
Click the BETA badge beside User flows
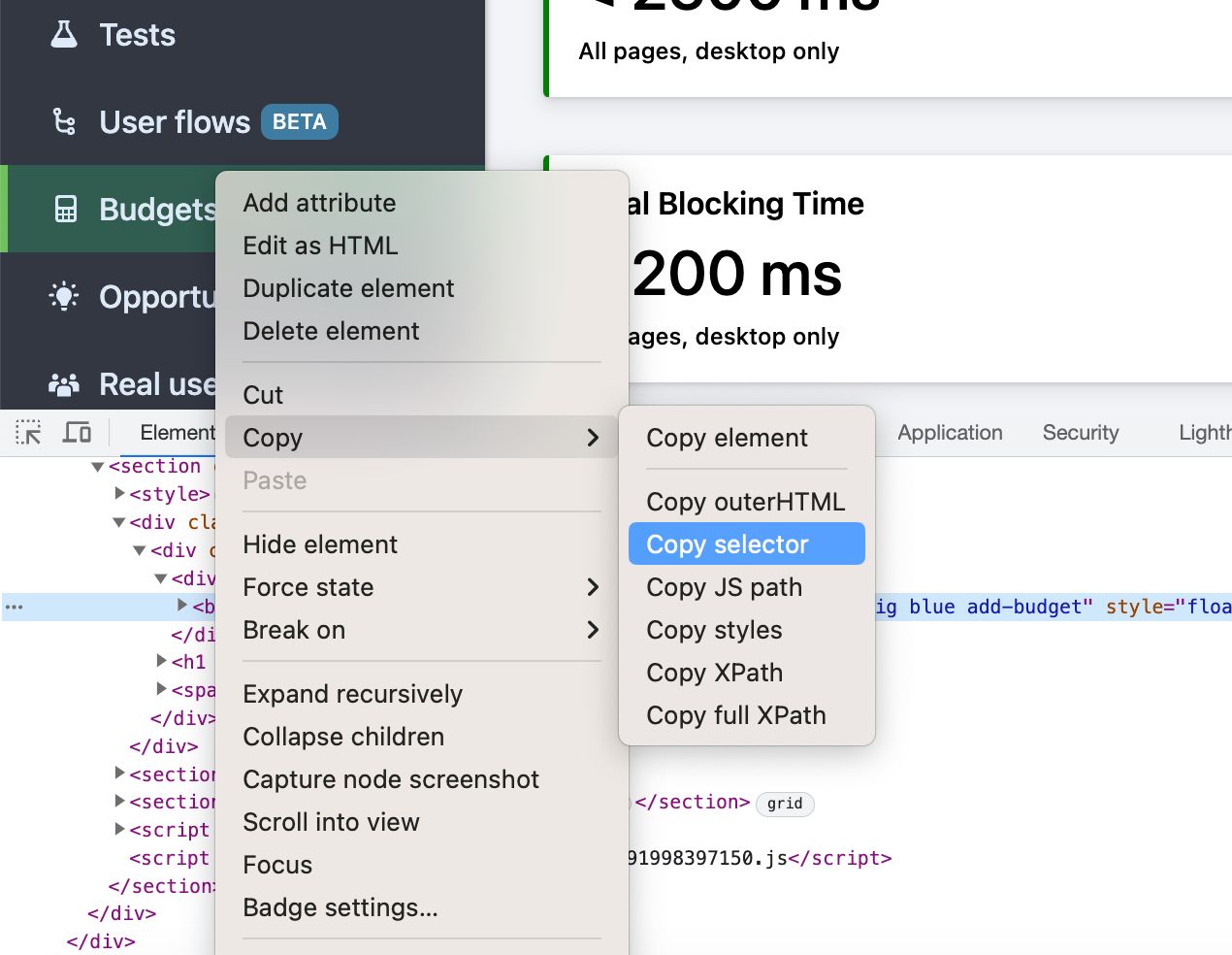[299, 121]
